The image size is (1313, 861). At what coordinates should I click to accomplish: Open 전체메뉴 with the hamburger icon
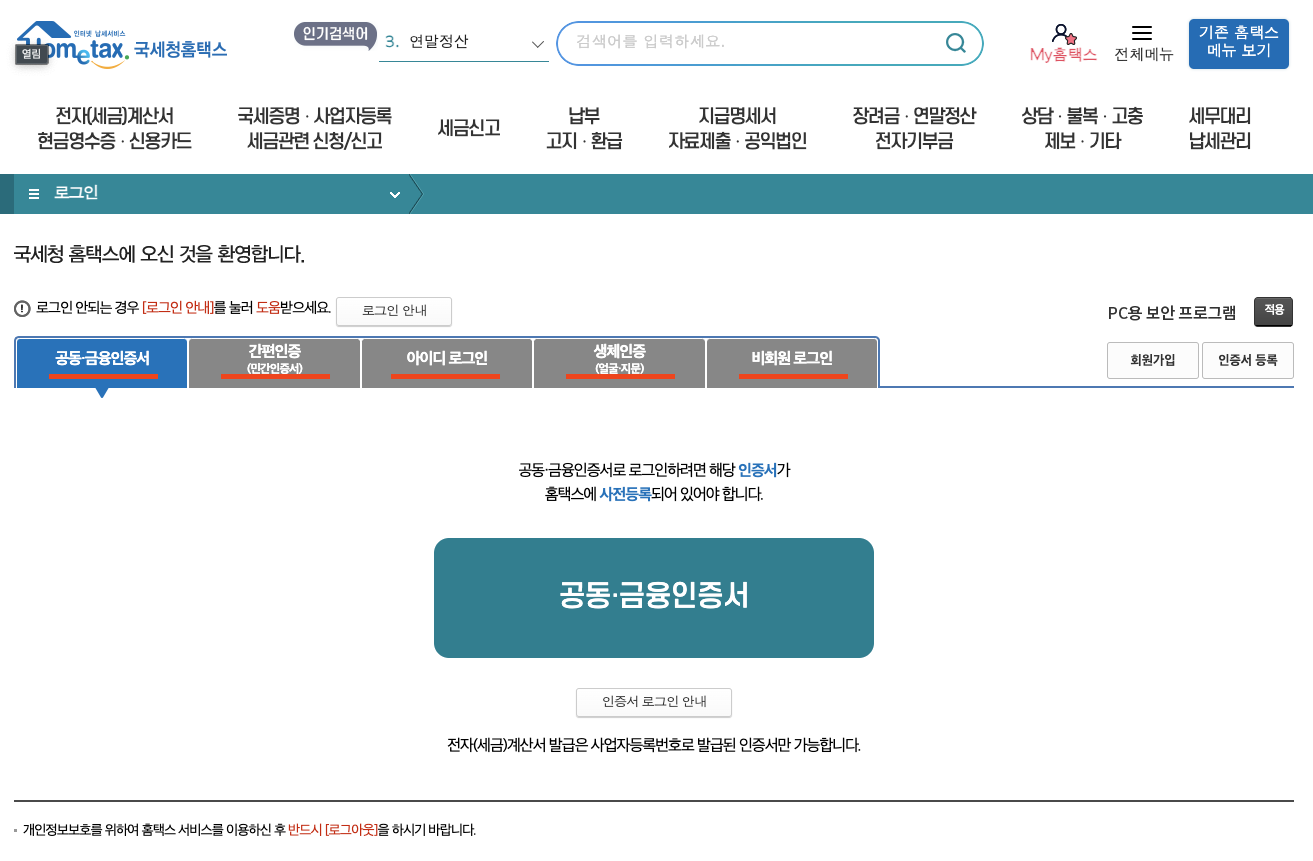tap(1142, 33)
